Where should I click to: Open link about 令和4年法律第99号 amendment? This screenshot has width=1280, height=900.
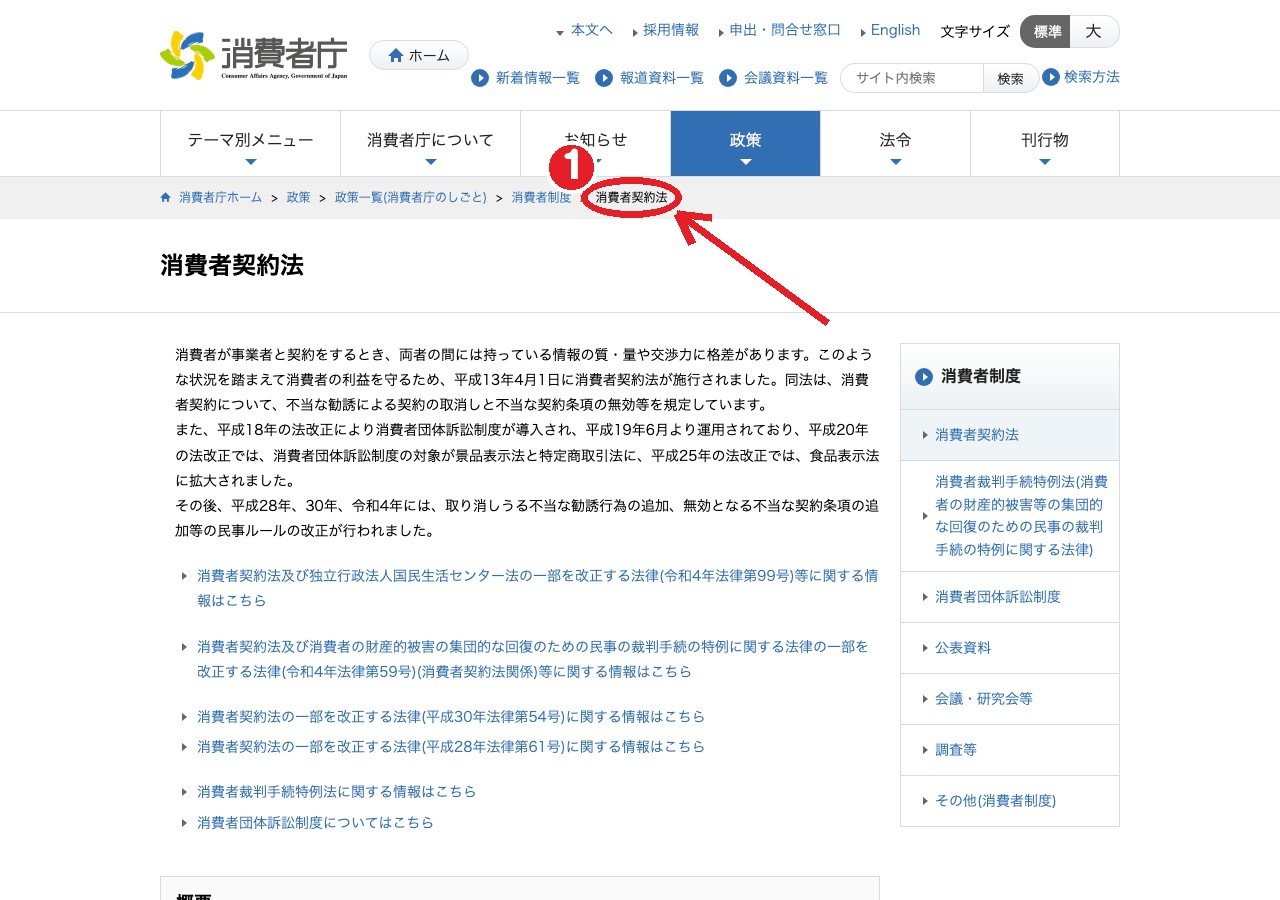click(x=538, y=588)
